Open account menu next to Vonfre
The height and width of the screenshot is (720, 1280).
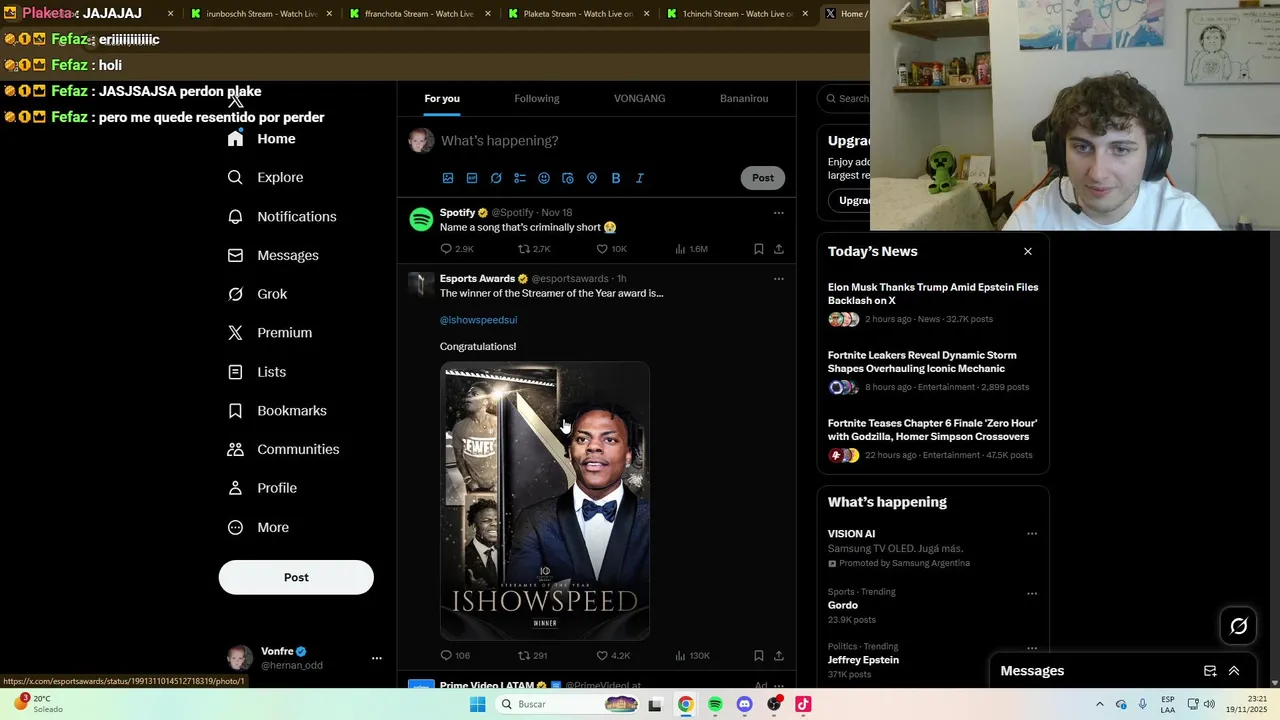click(377, 658)
